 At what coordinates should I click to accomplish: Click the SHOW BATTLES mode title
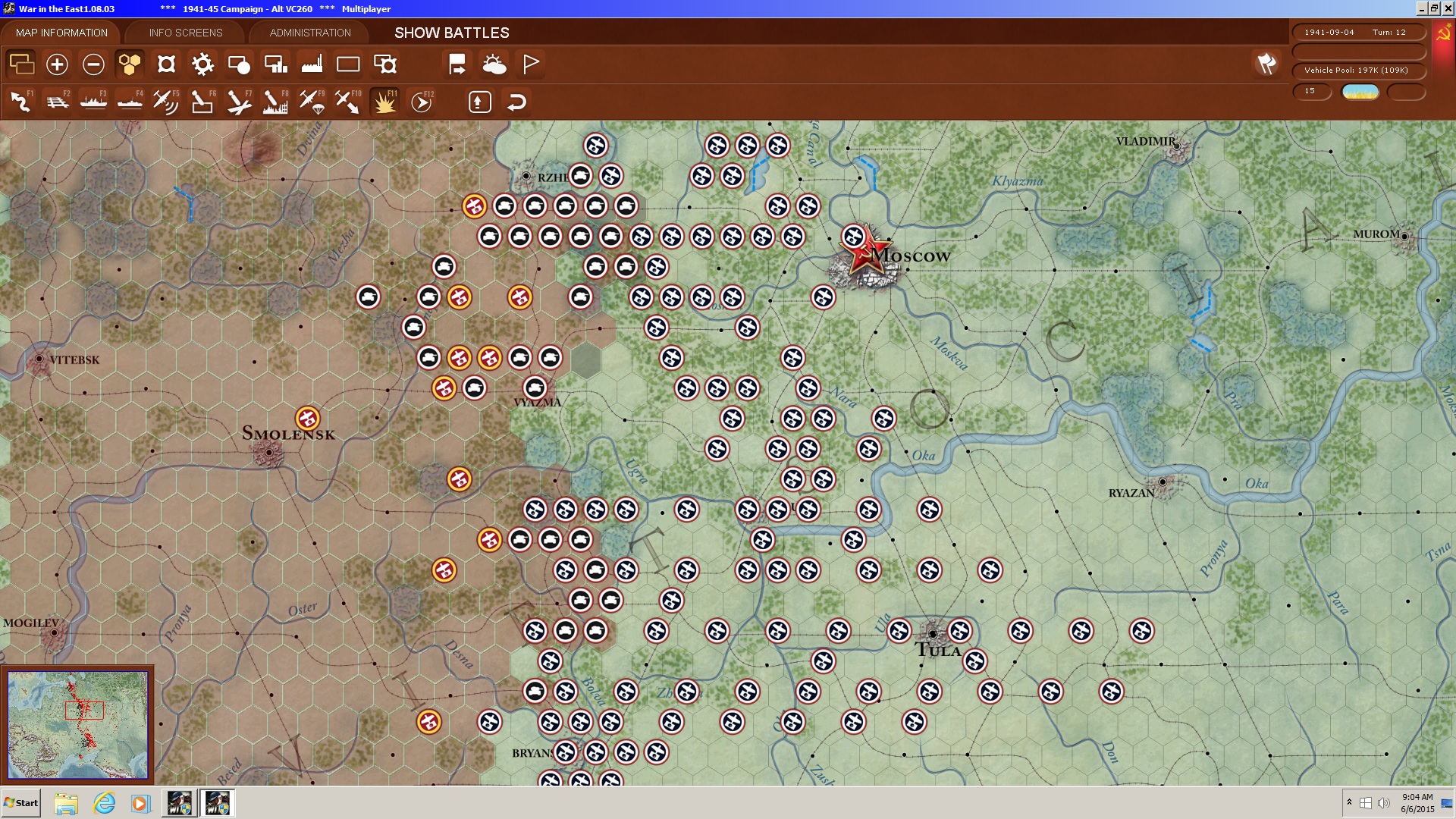pos(452,33)
